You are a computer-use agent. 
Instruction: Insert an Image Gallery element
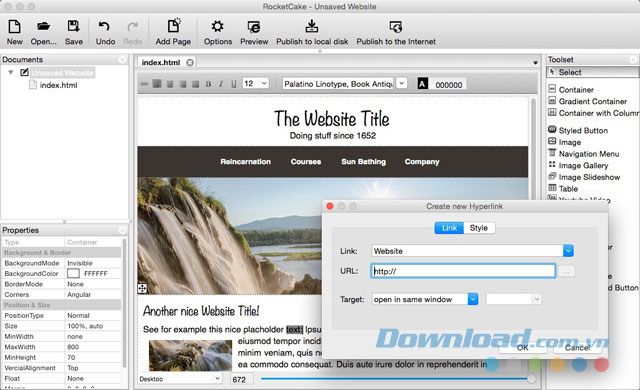[x=578, y=165]
